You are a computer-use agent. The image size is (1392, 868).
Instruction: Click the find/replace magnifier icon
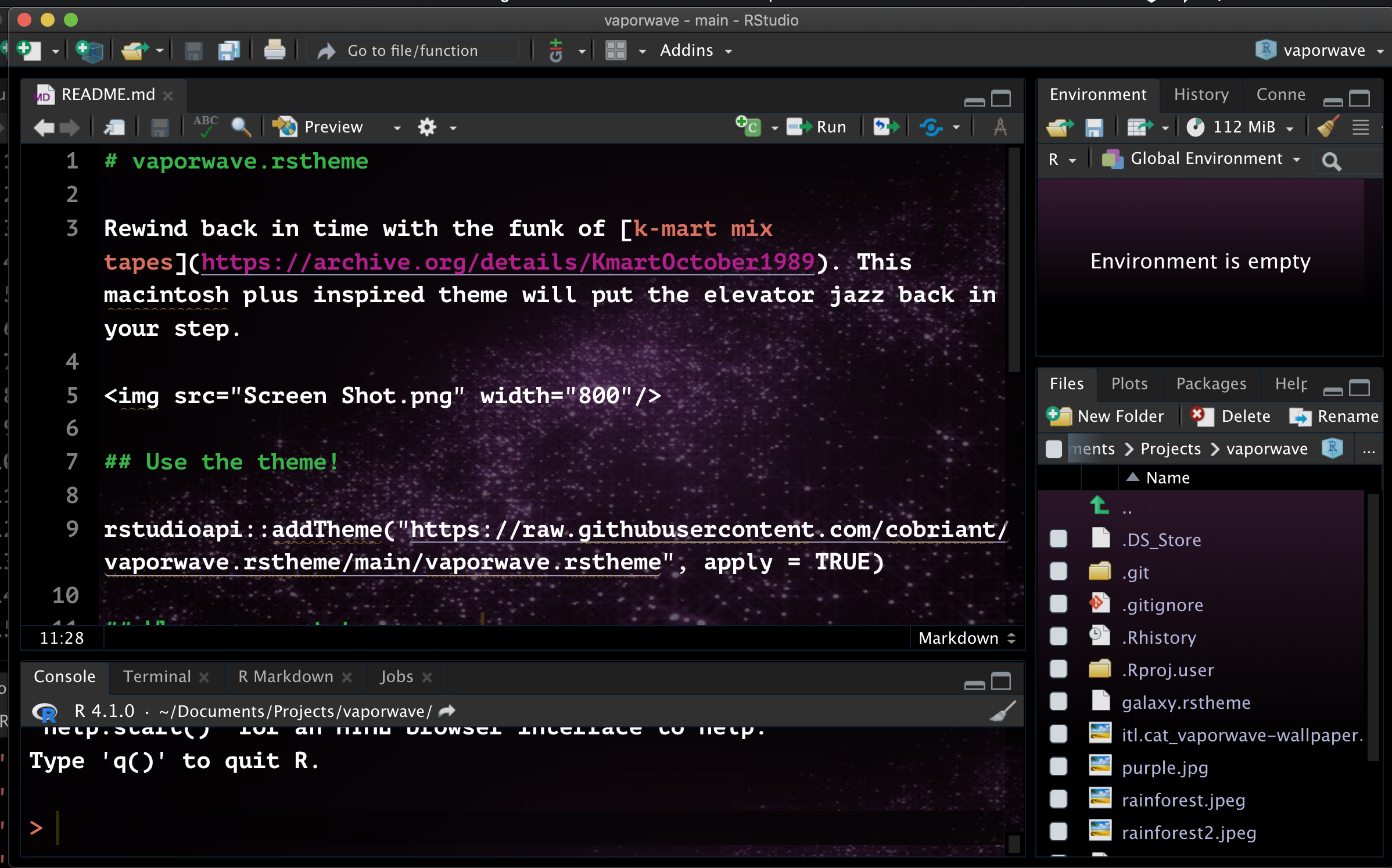(x=241, y=127)
